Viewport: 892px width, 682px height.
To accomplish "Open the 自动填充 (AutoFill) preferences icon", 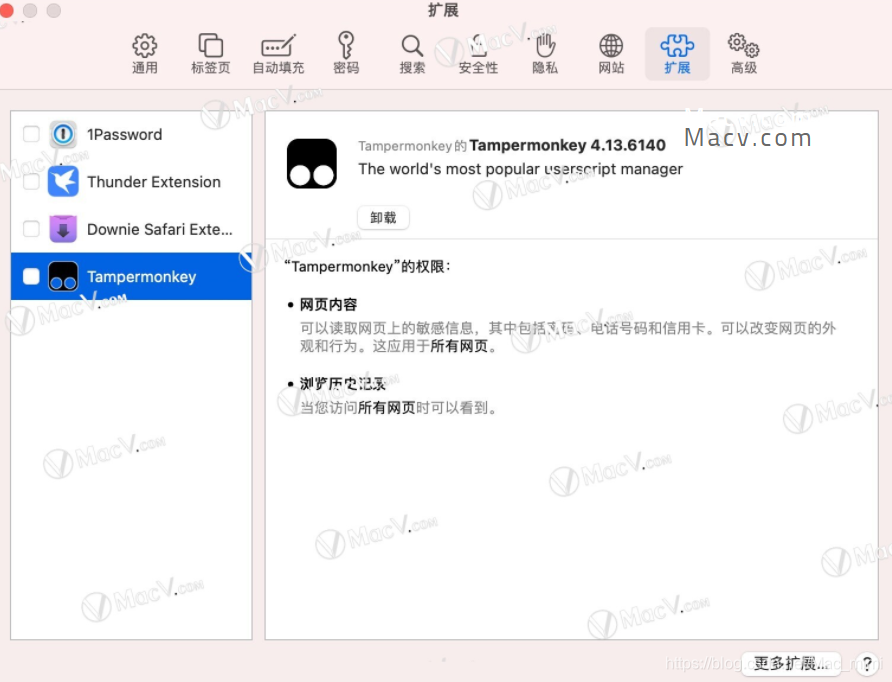I will tap(278, 46).
